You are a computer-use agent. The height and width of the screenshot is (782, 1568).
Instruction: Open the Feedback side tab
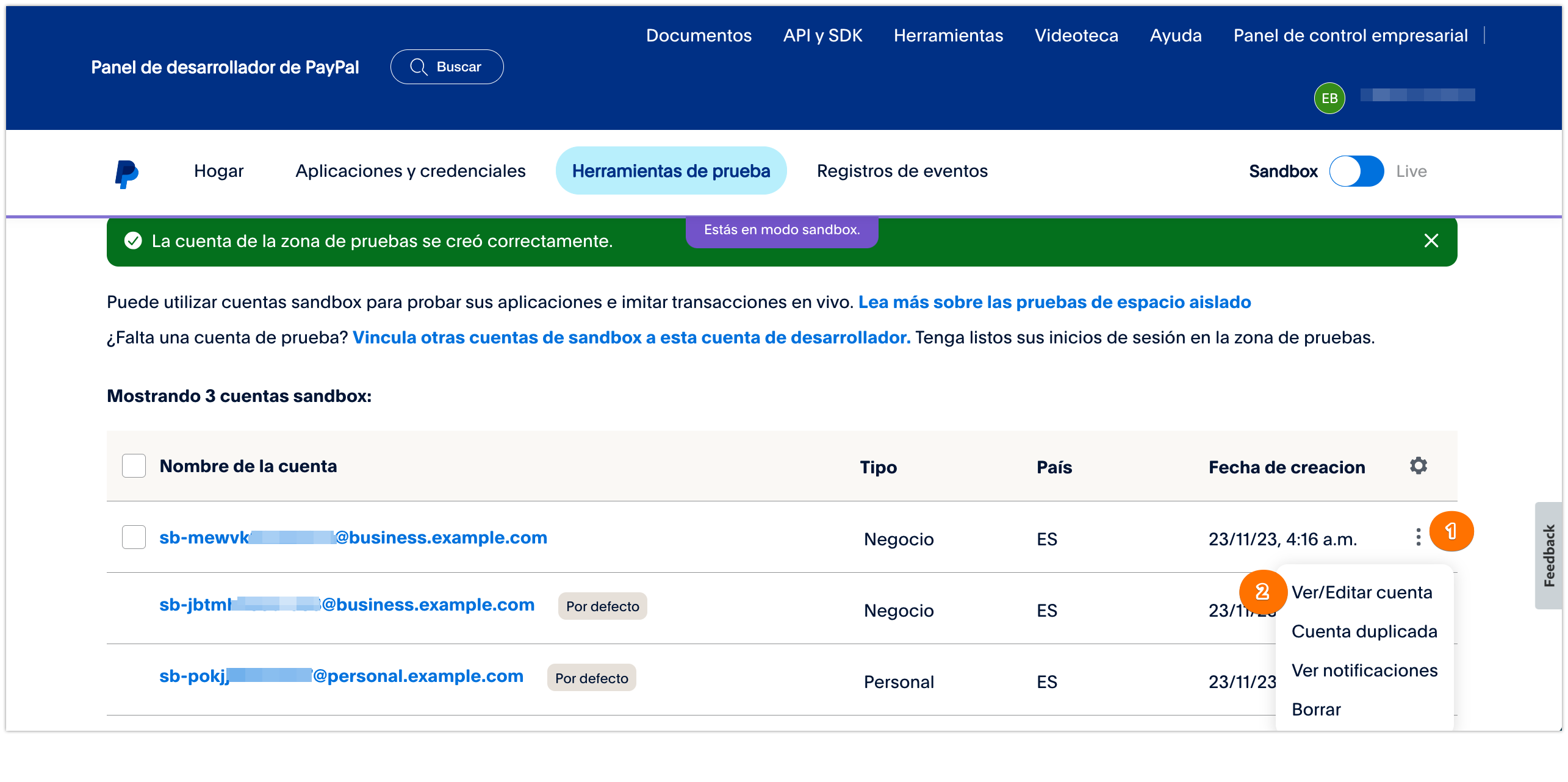point(1548,555)
